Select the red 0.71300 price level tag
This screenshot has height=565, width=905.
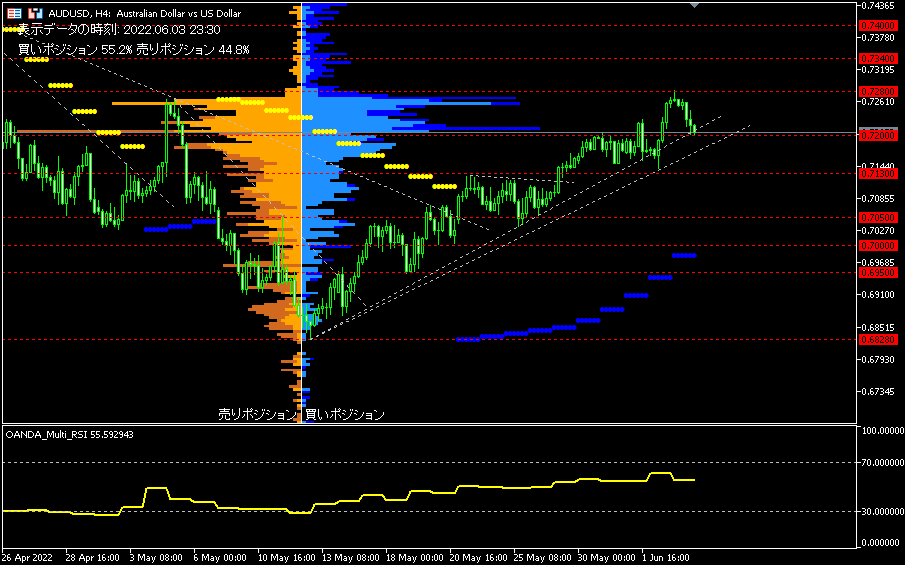pos(878,174)
